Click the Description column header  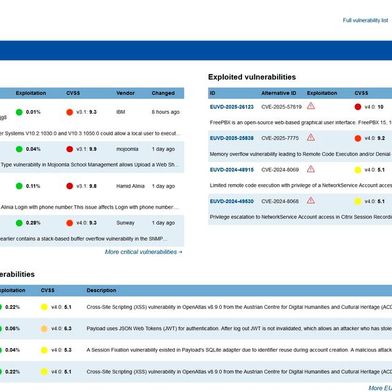101,290
